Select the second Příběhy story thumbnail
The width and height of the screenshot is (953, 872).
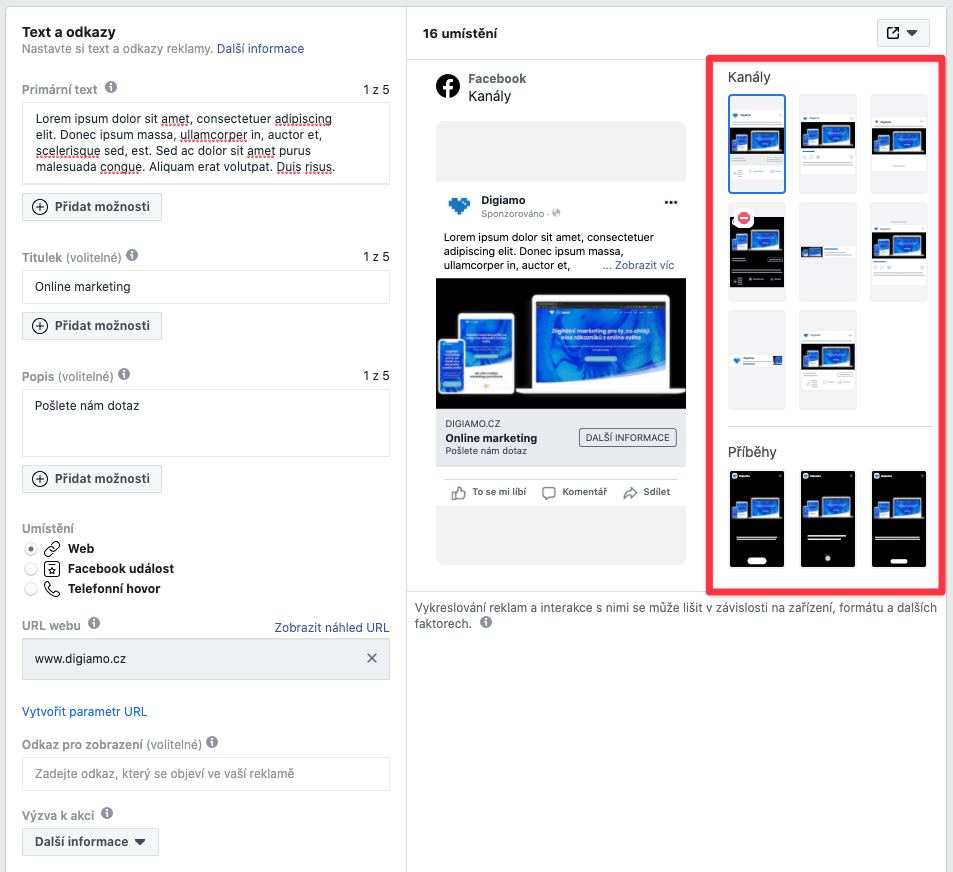point(828,519)
